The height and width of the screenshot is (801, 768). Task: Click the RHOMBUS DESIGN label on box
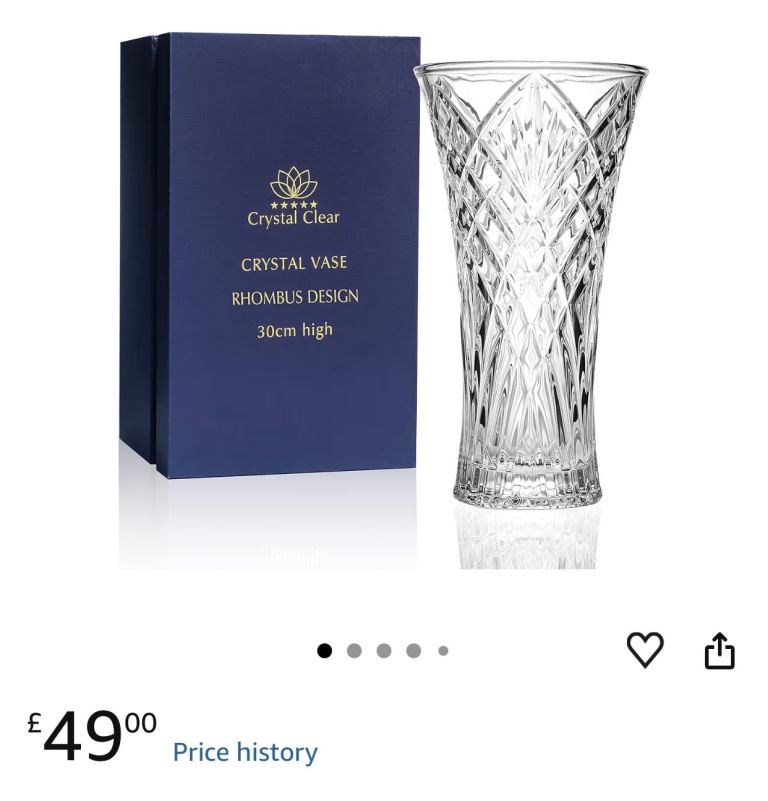click(295, 297)
